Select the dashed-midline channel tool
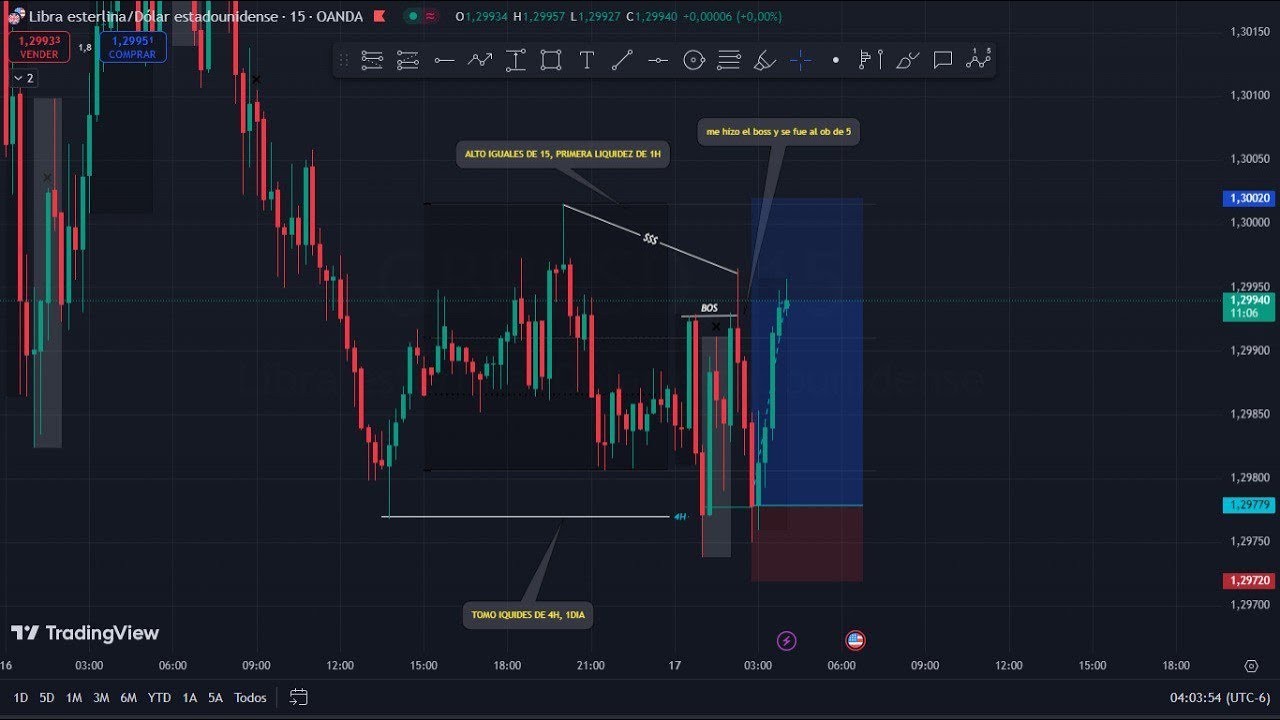 [x=407, y=60]
